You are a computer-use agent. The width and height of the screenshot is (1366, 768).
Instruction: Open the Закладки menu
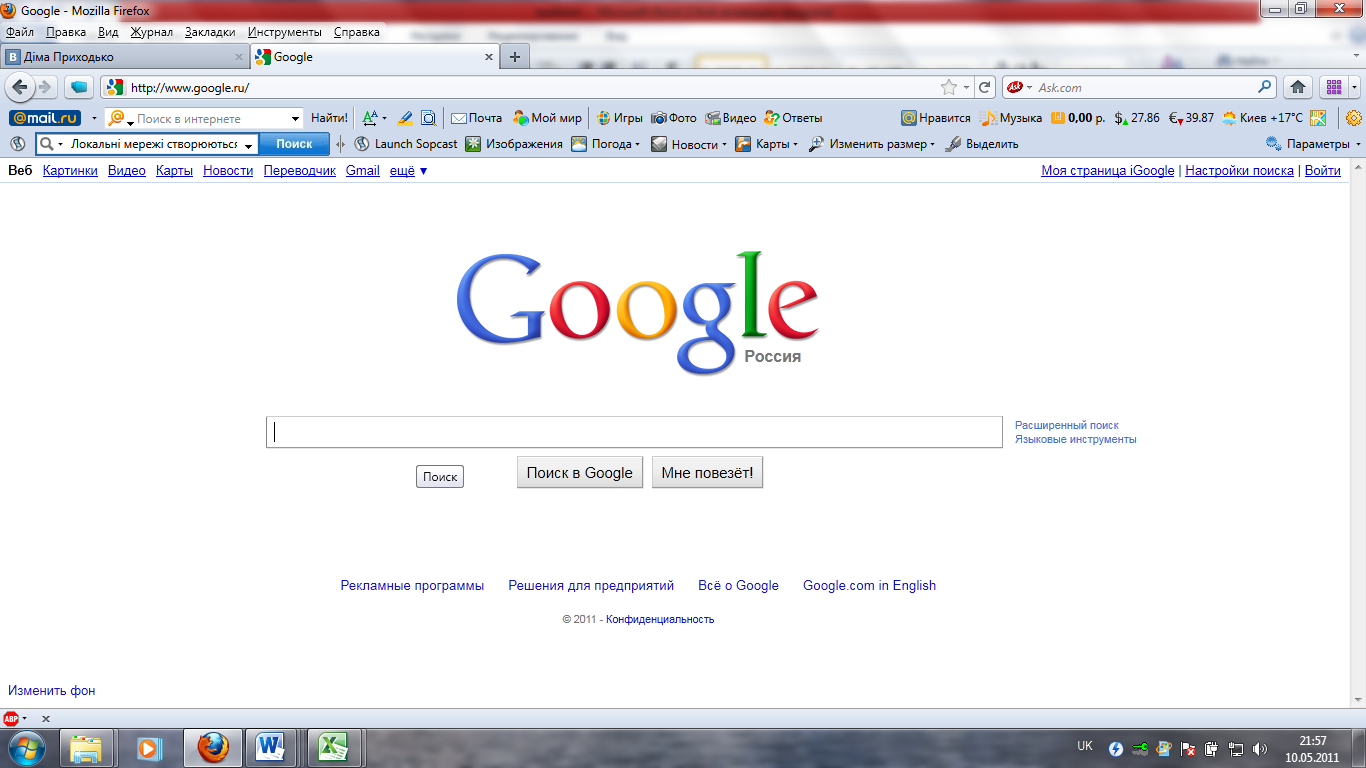click(210, 32)
